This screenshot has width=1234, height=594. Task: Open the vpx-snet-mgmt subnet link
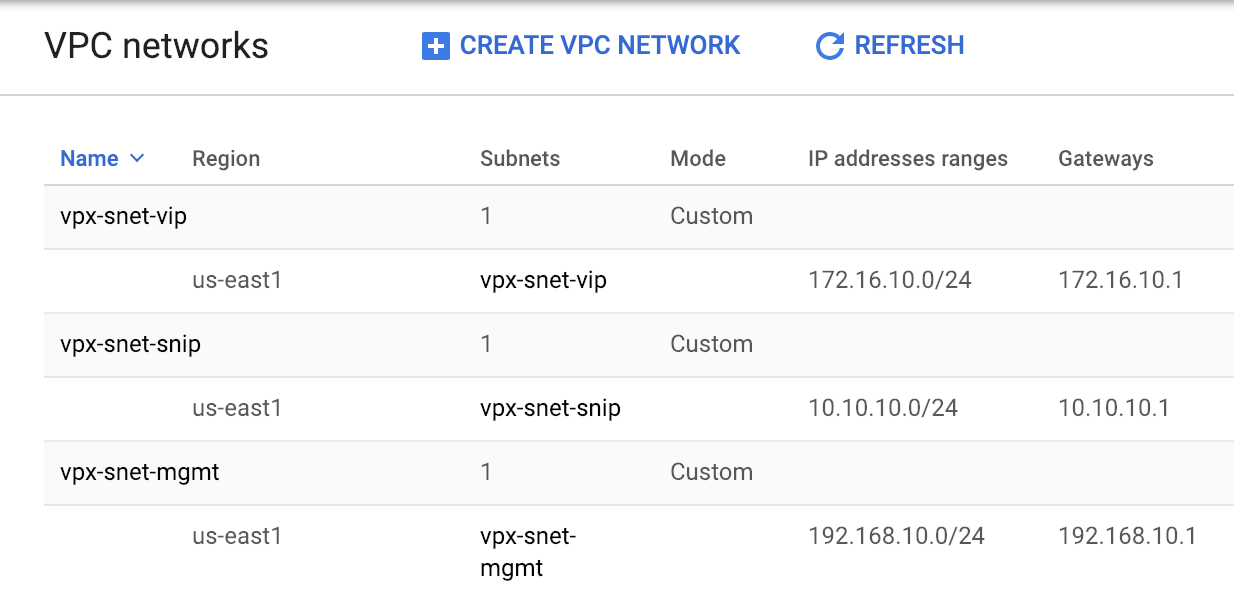coord(528,552)
